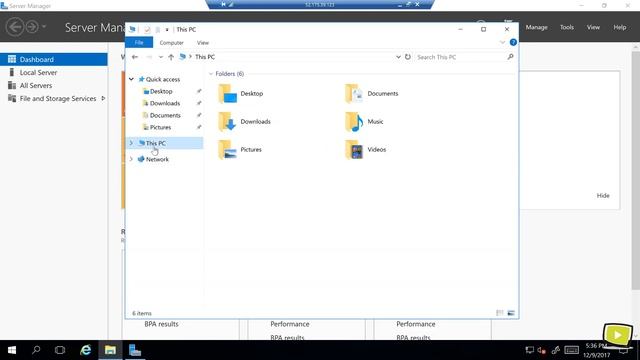Click the This PC address bar path

204,57
